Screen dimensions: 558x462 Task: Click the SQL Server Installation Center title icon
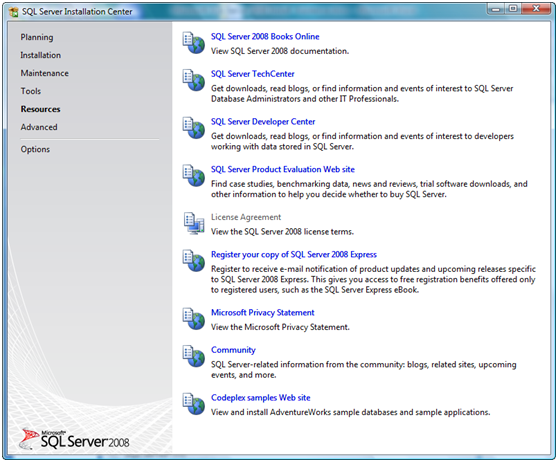14,12
